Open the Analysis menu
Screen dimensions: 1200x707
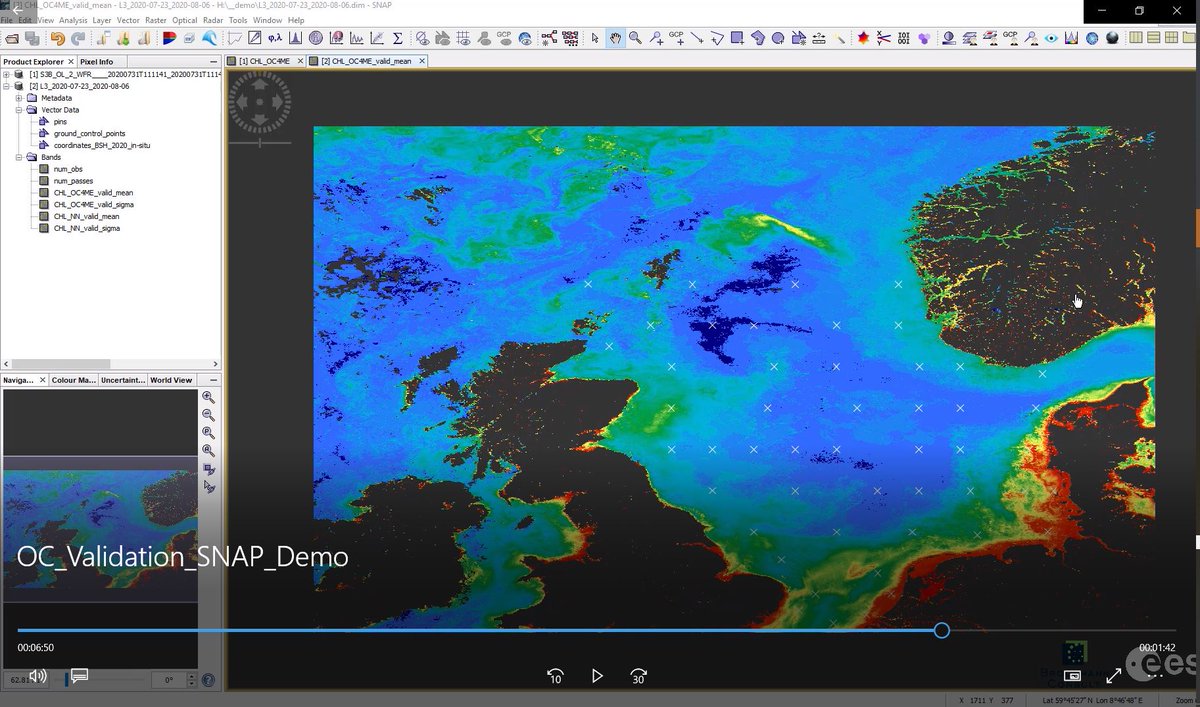tap(73, 20)
